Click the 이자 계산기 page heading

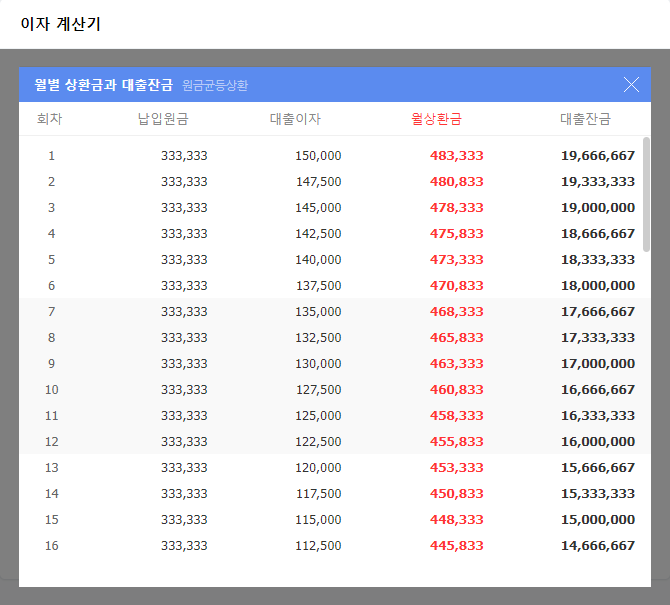click(60, 23)
